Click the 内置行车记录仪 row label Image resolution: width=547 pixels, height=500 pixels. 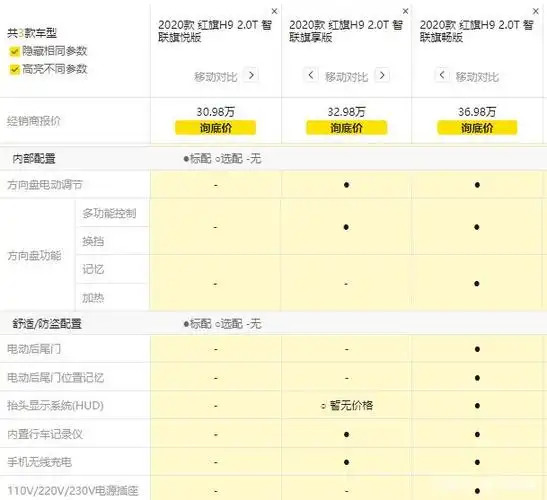point(45,434)
